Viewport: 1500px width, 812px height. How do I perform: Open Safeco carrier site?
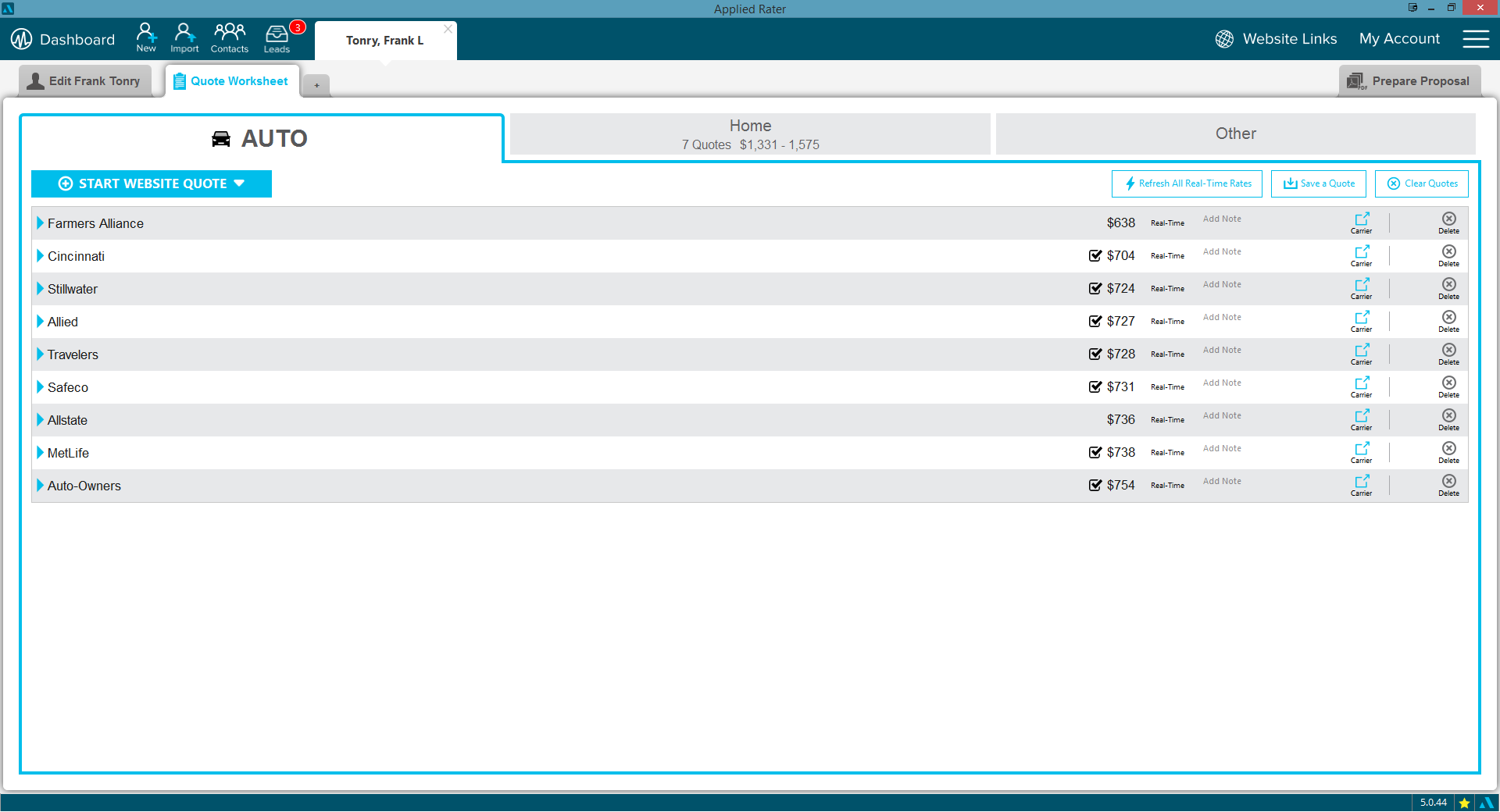tap(1362, 386)
